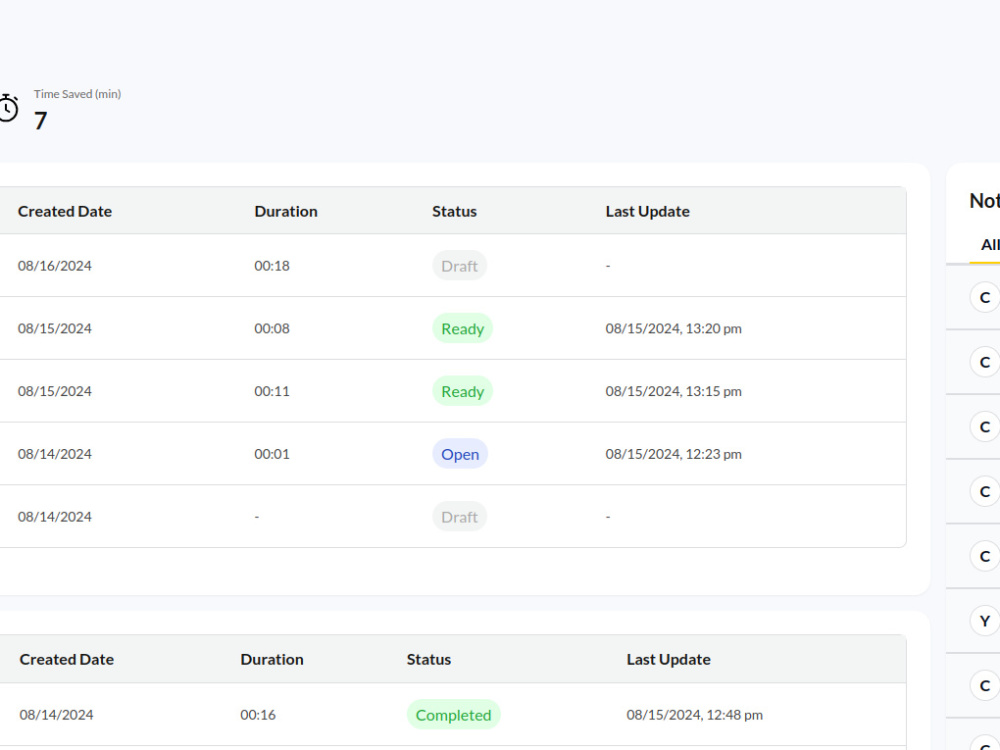The width and height of the screenshot is (1000, 750).
Task: Click the Time Saved value 7
Action: (40, 121)
